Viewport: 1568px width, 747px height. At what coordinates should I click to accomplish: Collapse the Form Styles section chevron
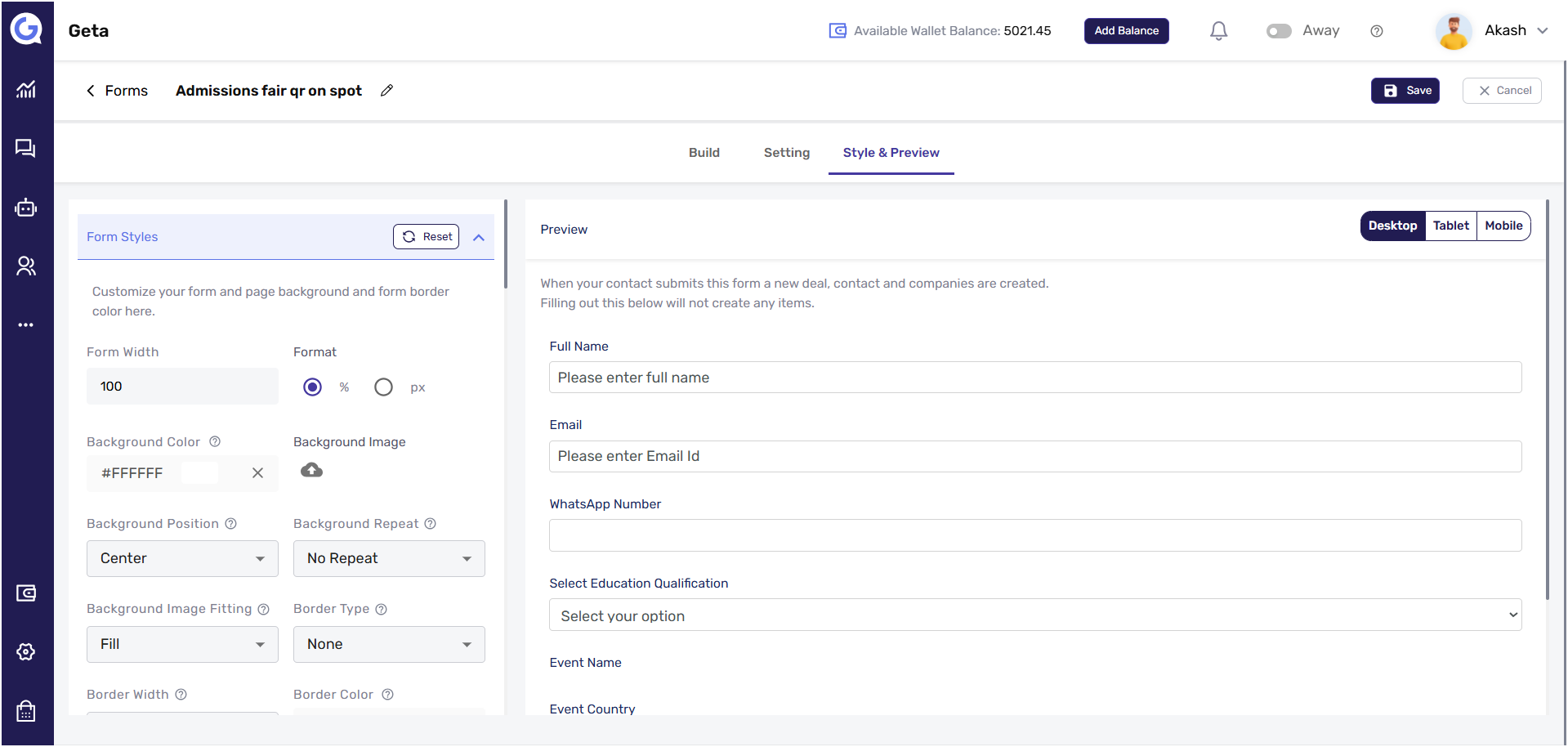pos(479,237)
